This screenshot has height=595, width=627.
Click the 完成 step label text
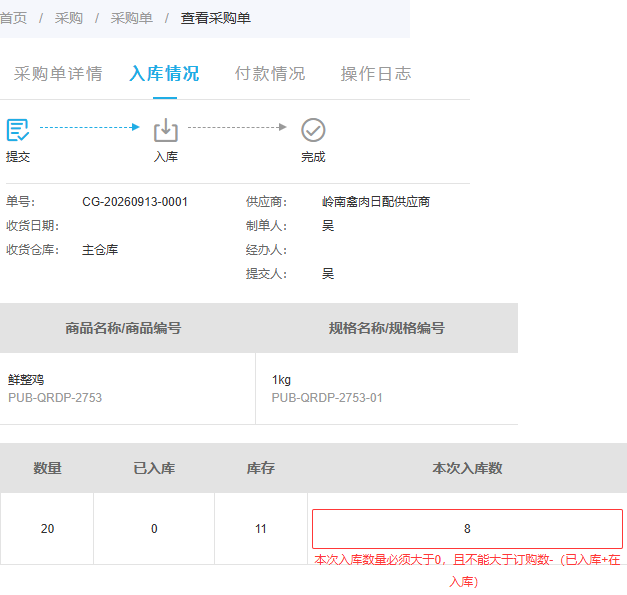click(313, 157)
